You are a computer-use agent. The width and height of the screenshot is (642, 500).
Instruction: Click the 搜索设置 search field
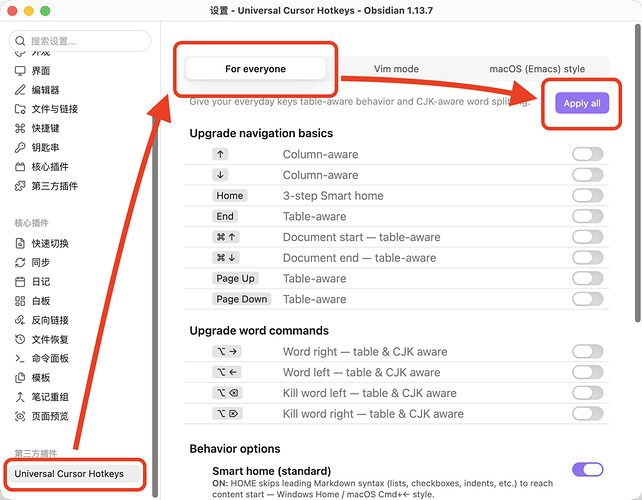click(x=80, y=41)
